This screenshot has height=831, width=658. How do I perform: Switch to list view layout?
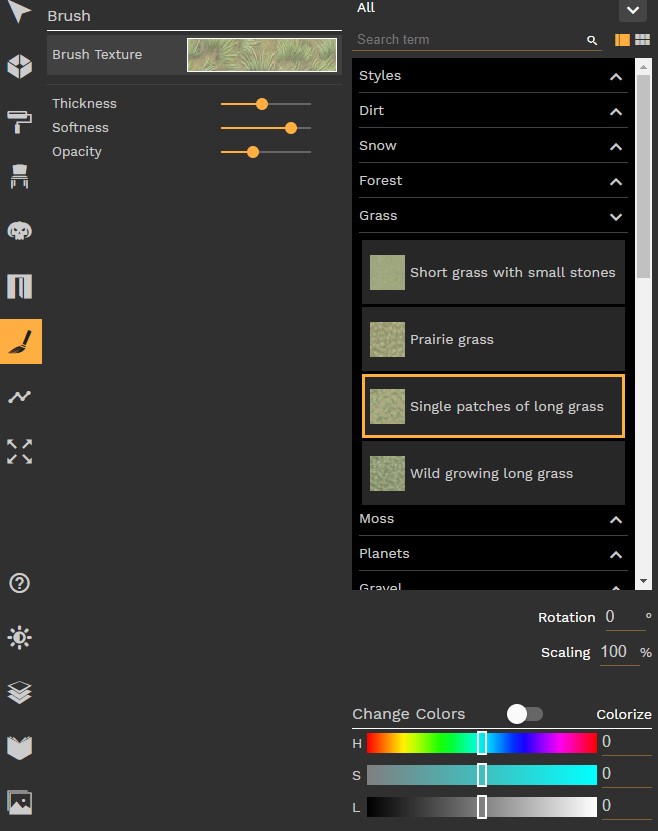pyautogui.click(x=622, y=40)
